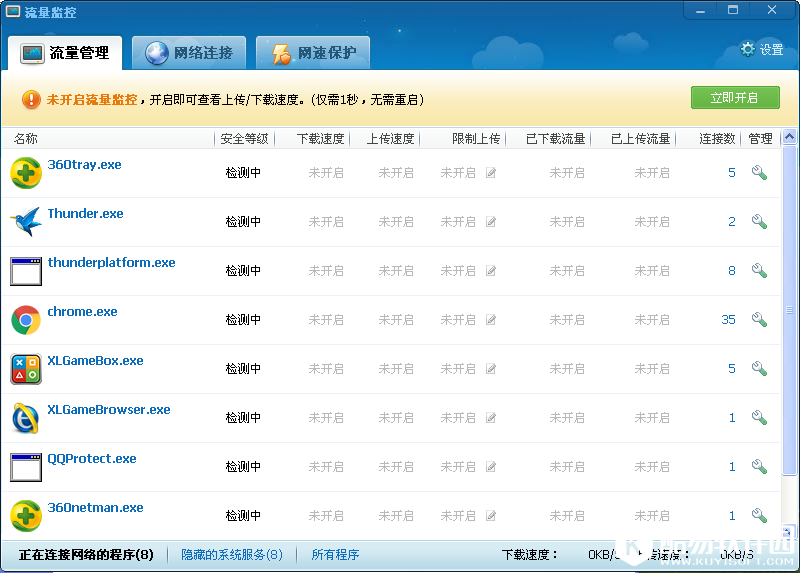
Task: Edit upload limit for chrome.exe
Action: (491, 320)
